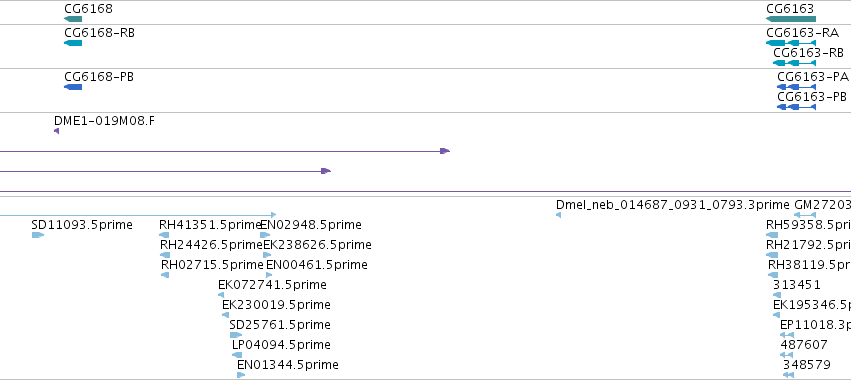Click the 313451 feature label

[797, 285]
